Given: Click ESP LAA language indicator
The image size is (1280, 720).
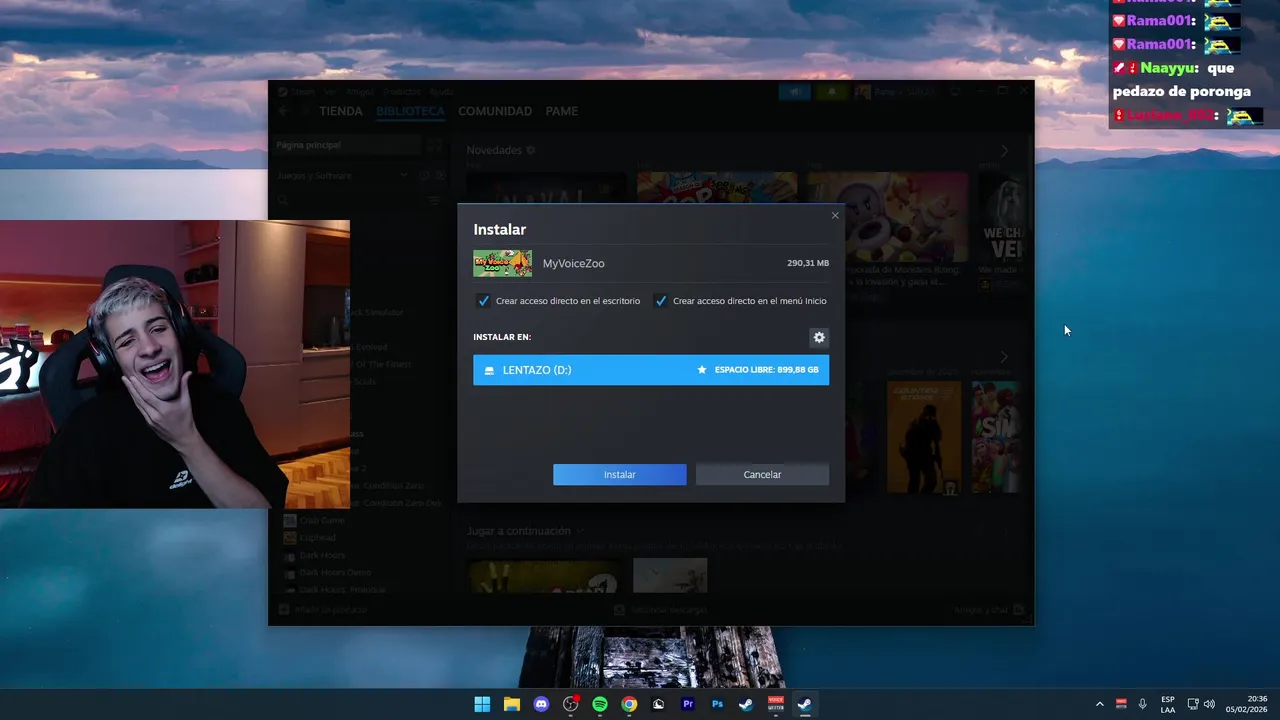Looking at the screenshot, I should tap(1168, 704).
